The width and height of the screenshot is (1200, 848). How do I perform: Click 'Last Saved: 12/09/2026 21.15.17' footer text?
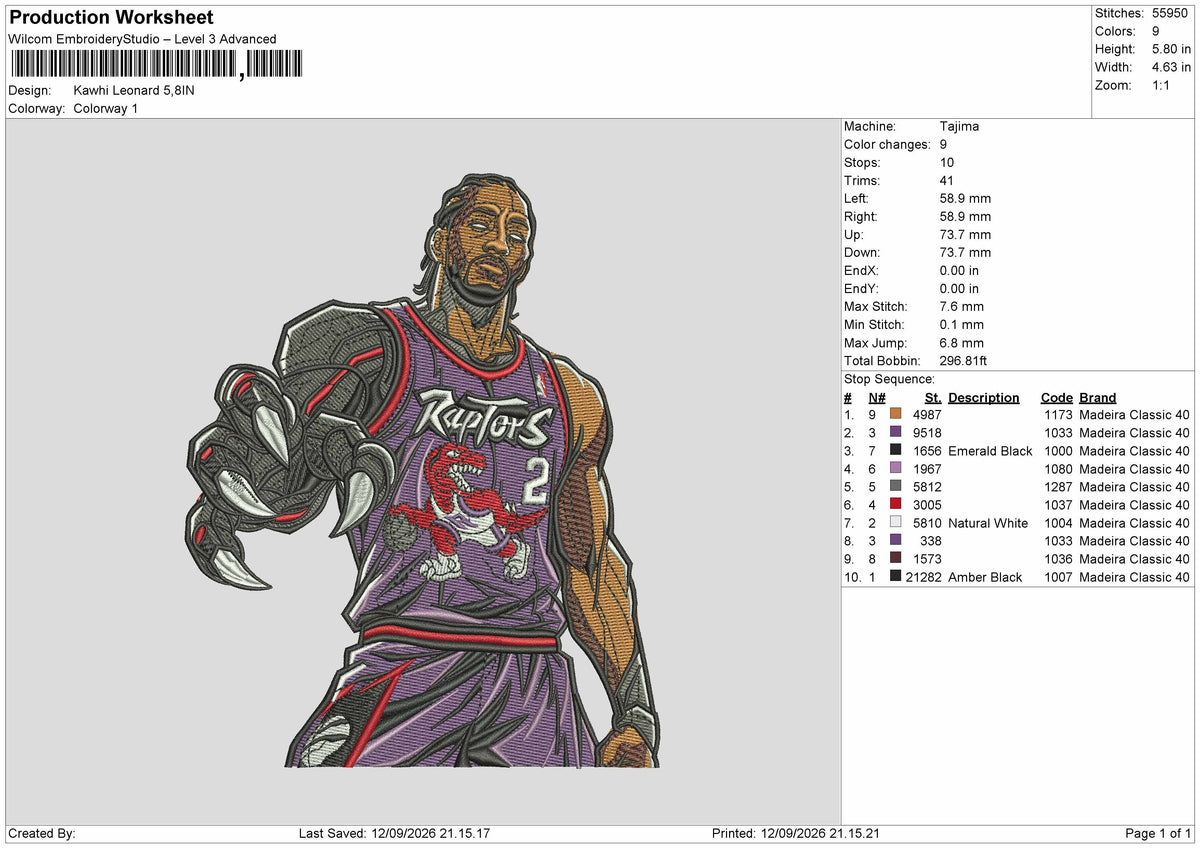click(394, 833)
